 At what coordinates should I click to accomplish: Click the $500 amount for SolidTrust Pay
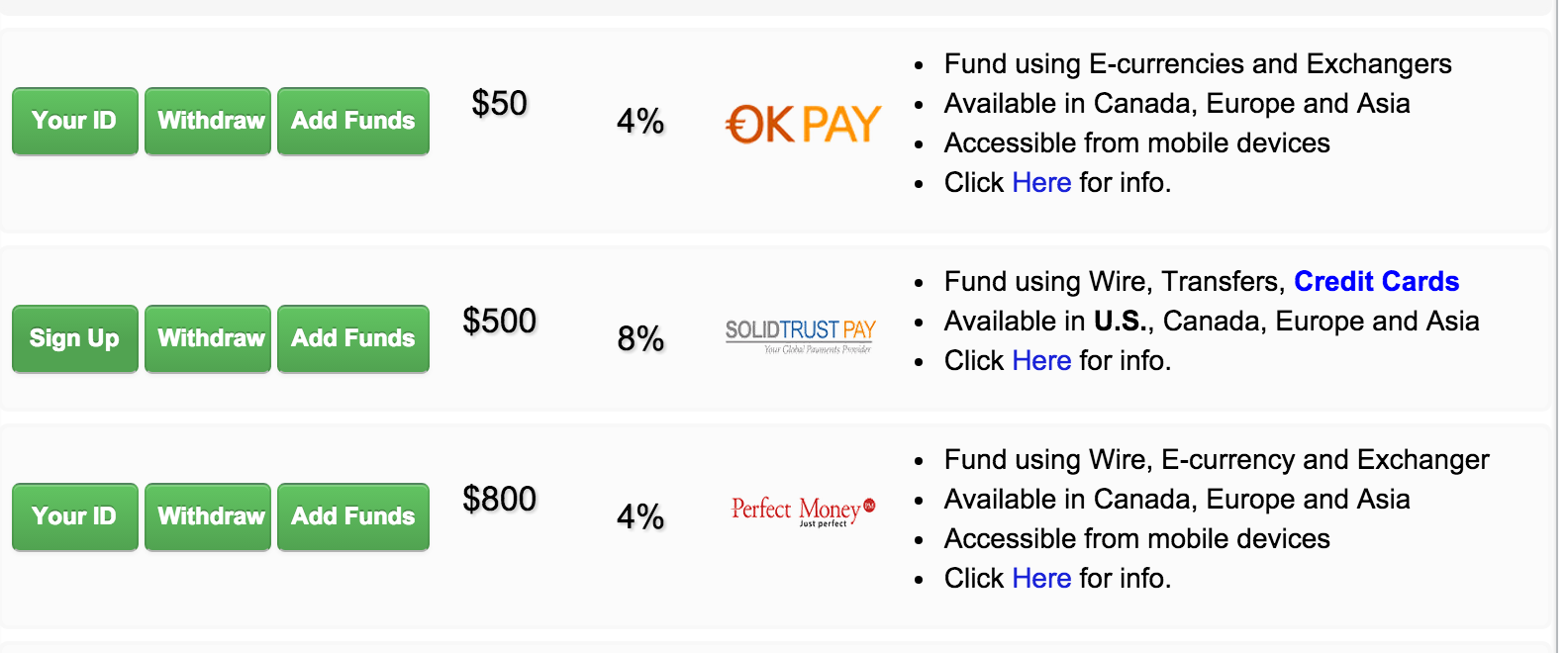(499, 321)
